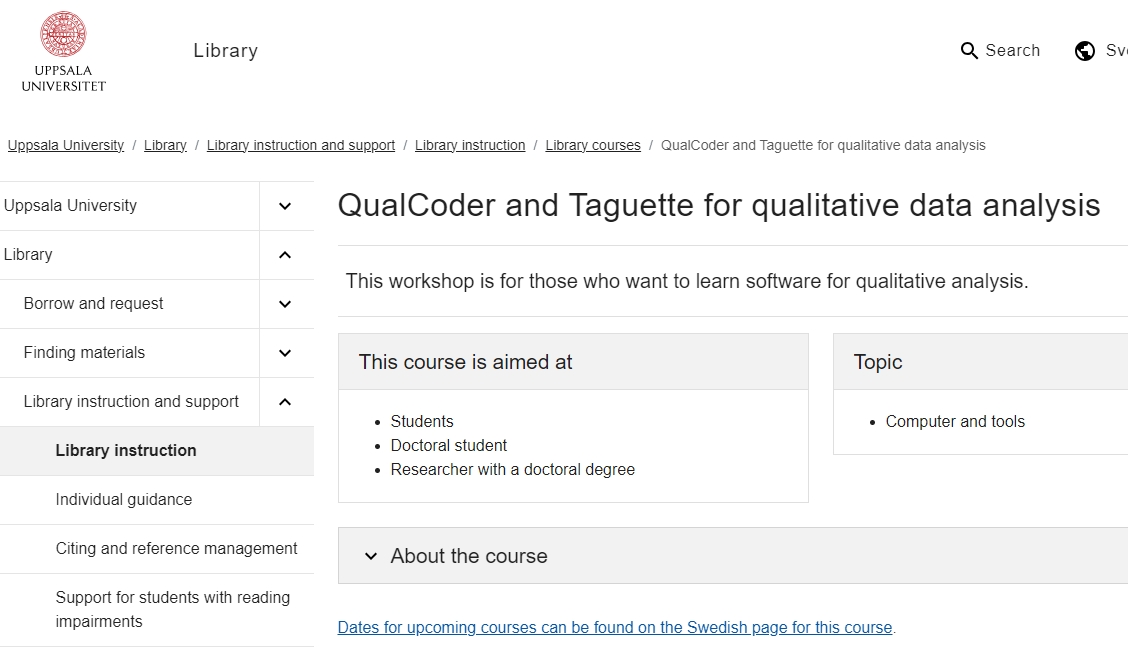This screenshot has width=1128, height=648.
Task: Expand the Borrow and request chevron
Action: [x=285, y=304]
